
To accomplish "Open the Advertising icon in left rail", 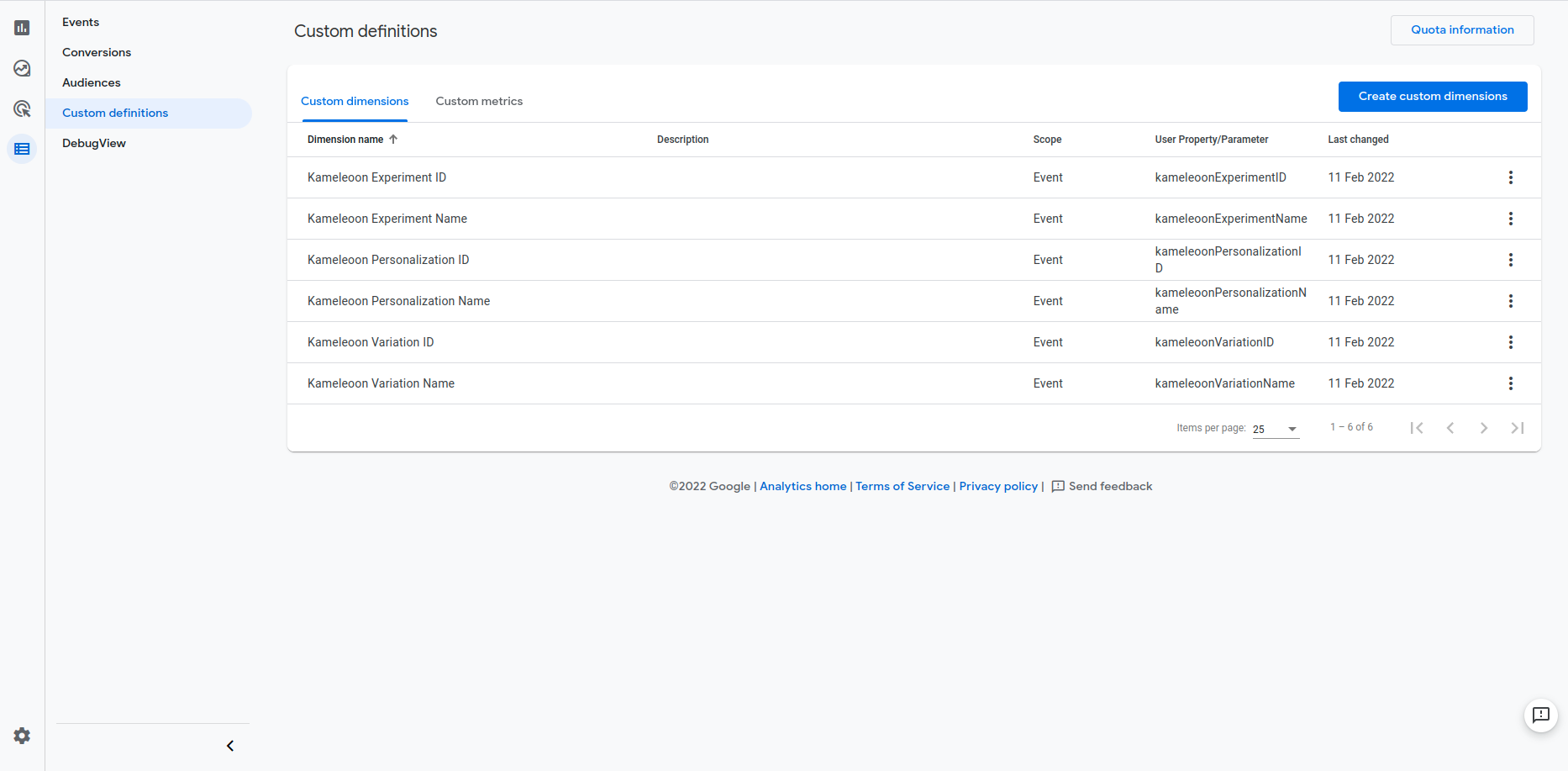I will [22, 108].
